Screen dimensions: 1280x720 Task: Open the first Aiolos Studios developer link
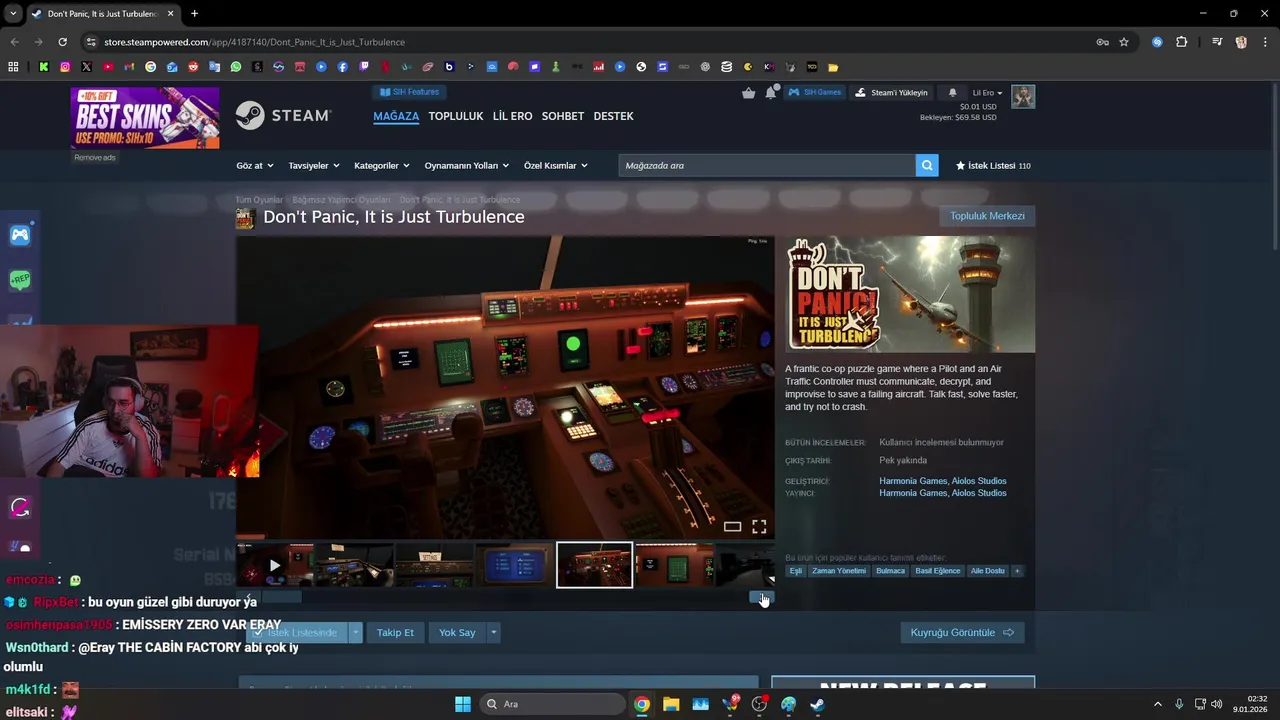tap(979, 481)
